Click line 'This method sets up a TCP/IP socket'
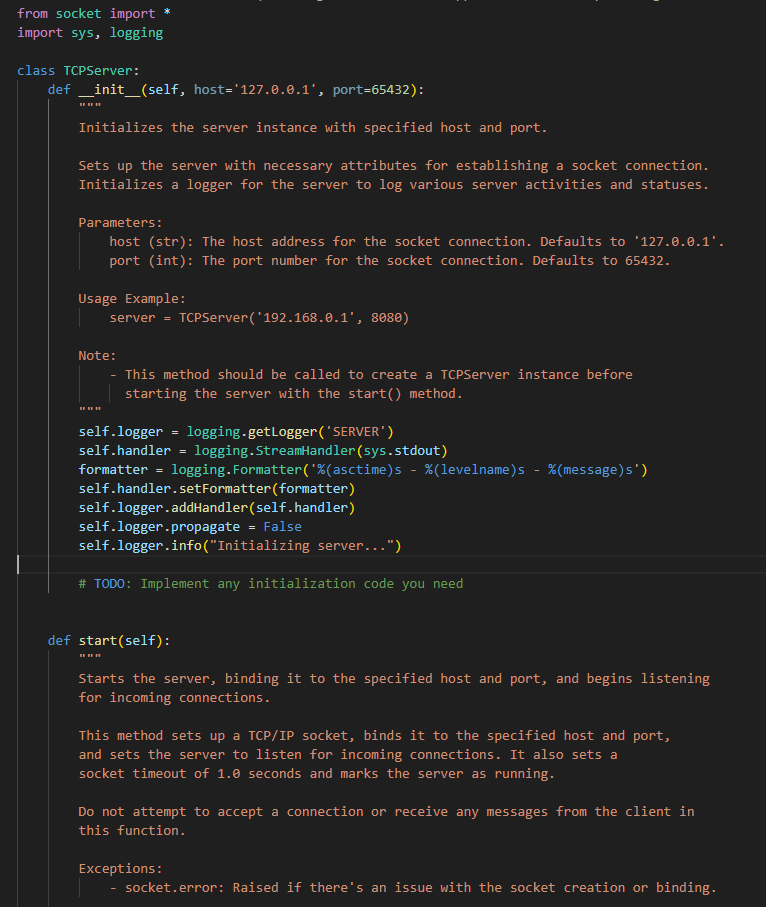The height and width of the screenshot is (907, 766). pyautogui.click(x=374, y=736)
